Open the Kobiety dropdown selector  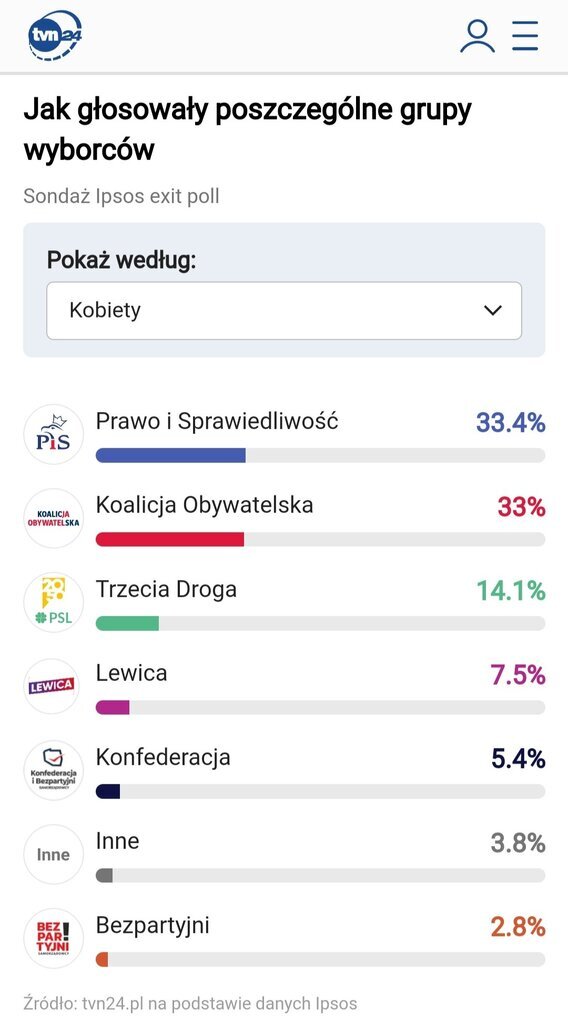(284, 310)
